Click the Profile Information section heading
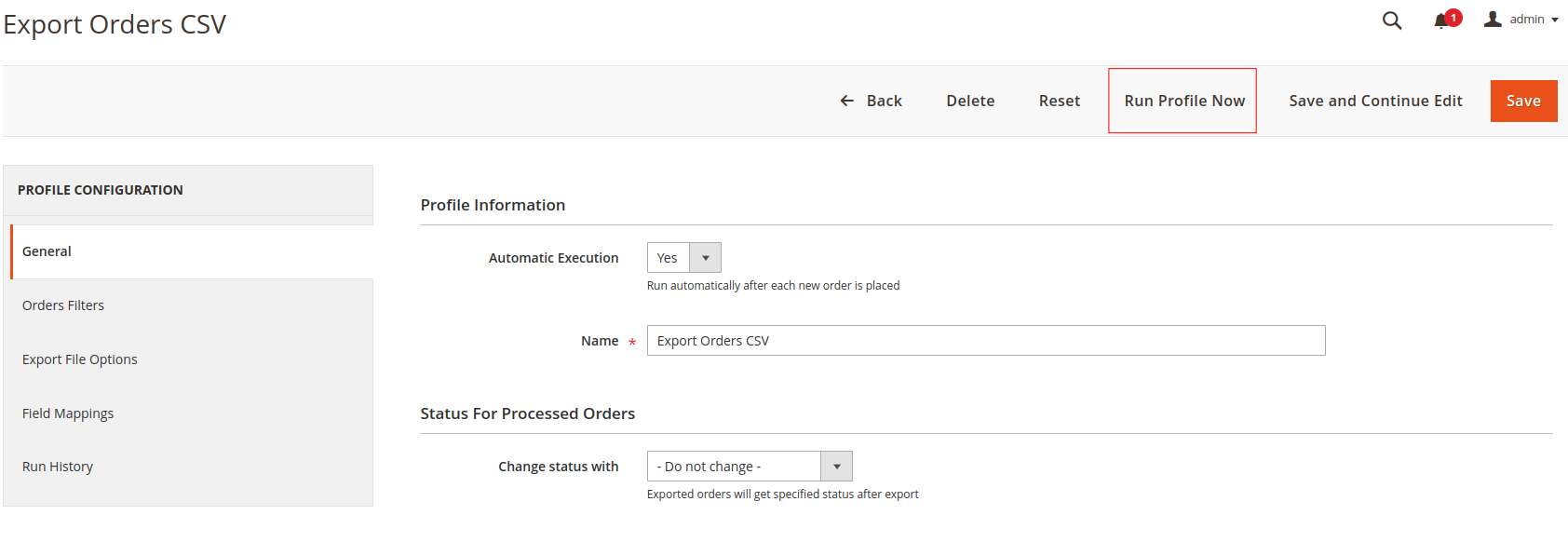Image resolution: width=1568 pixels, height=542 pixels. coord(493,205)
